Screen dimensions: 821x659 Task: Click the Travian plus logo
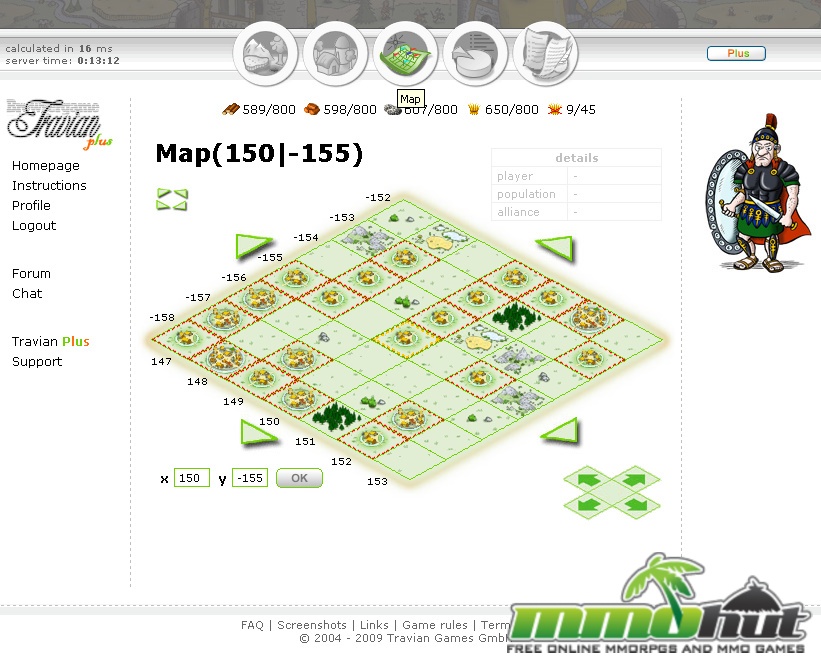click(60, 124)
